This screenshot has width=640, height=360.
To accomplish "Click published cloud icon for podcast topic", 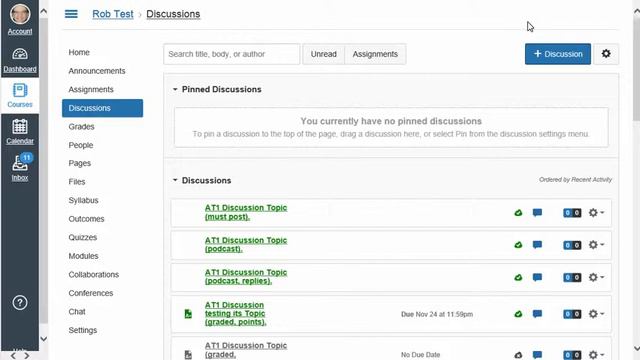I will [x=518, y=245].
